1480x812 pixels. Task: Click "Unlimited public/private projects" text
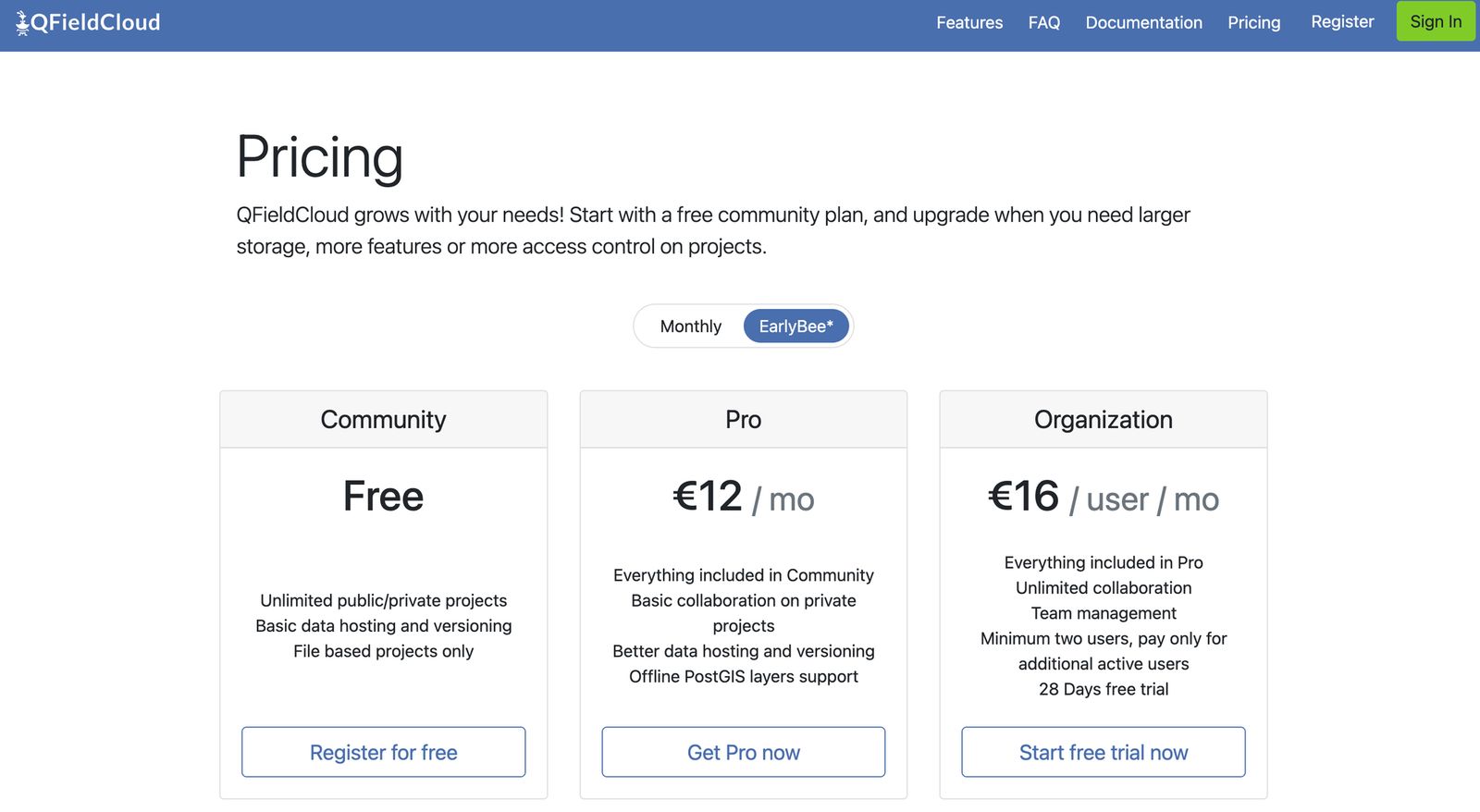tap(384, 600)
